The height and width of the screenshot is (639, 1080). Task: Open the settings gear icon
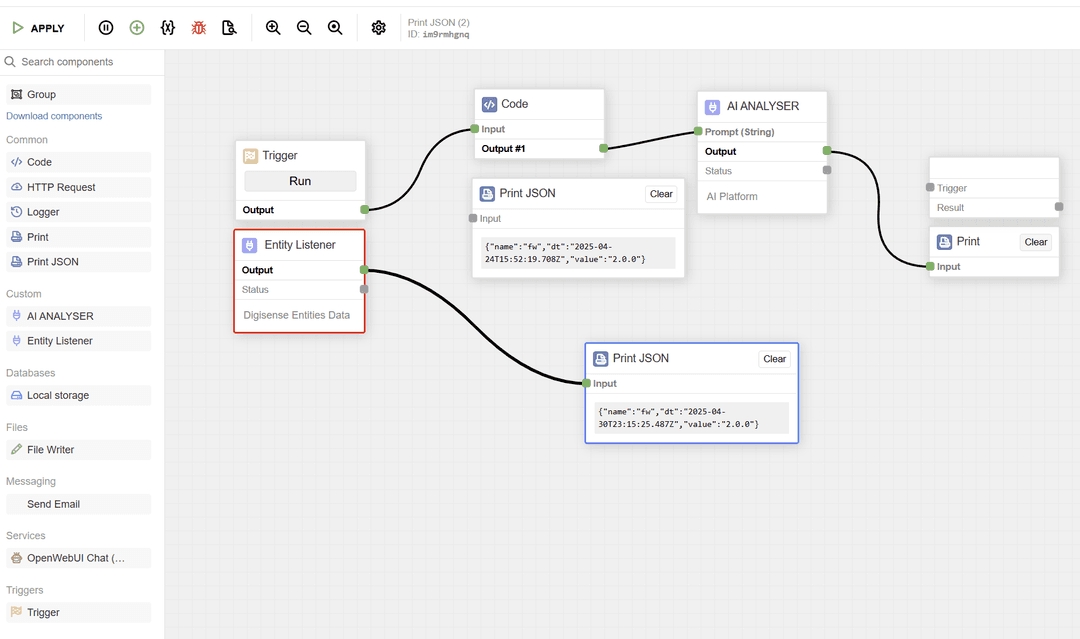(x=378, y=28)
